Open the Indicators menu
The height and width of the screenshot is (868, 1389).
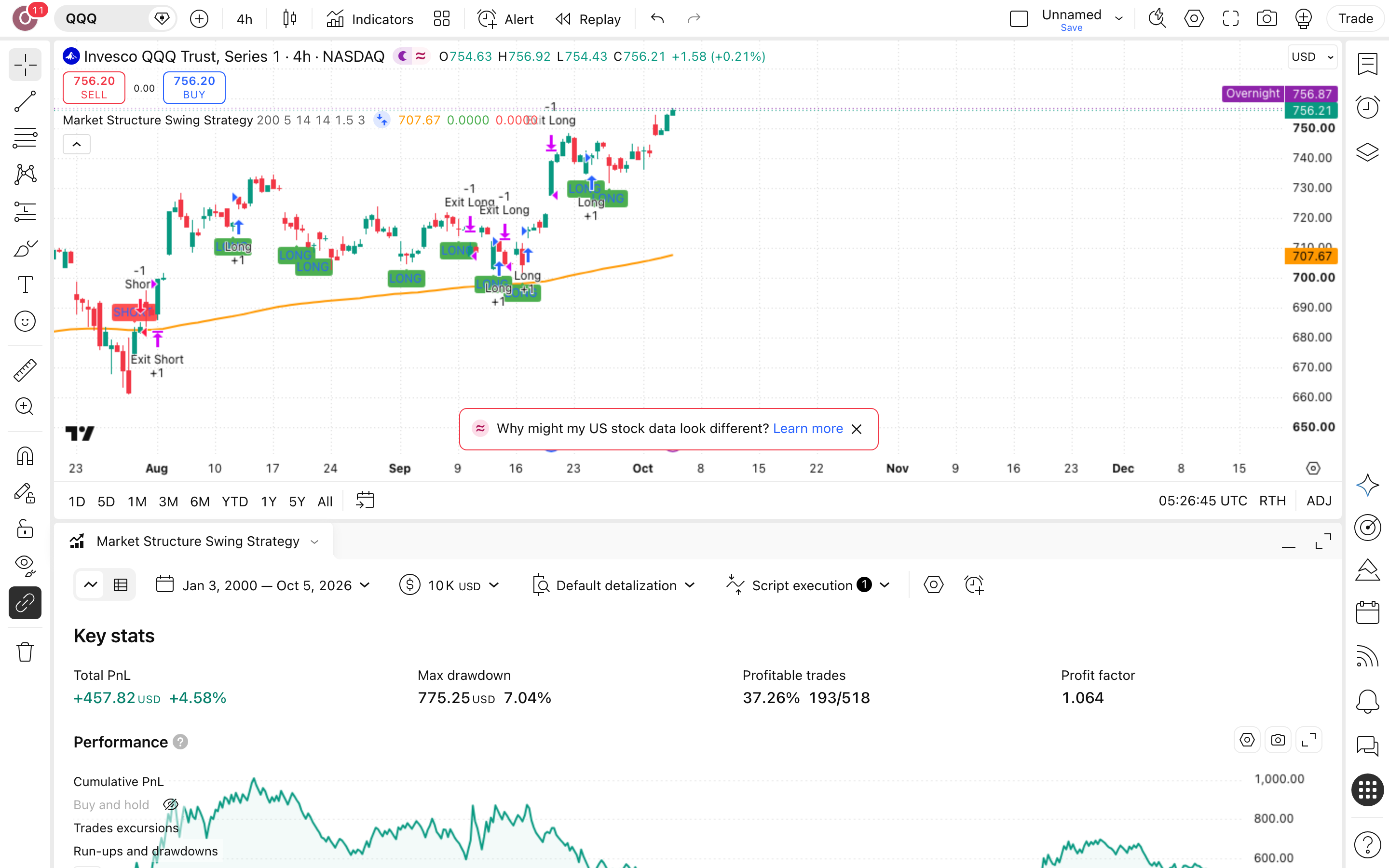pos(369,19)
